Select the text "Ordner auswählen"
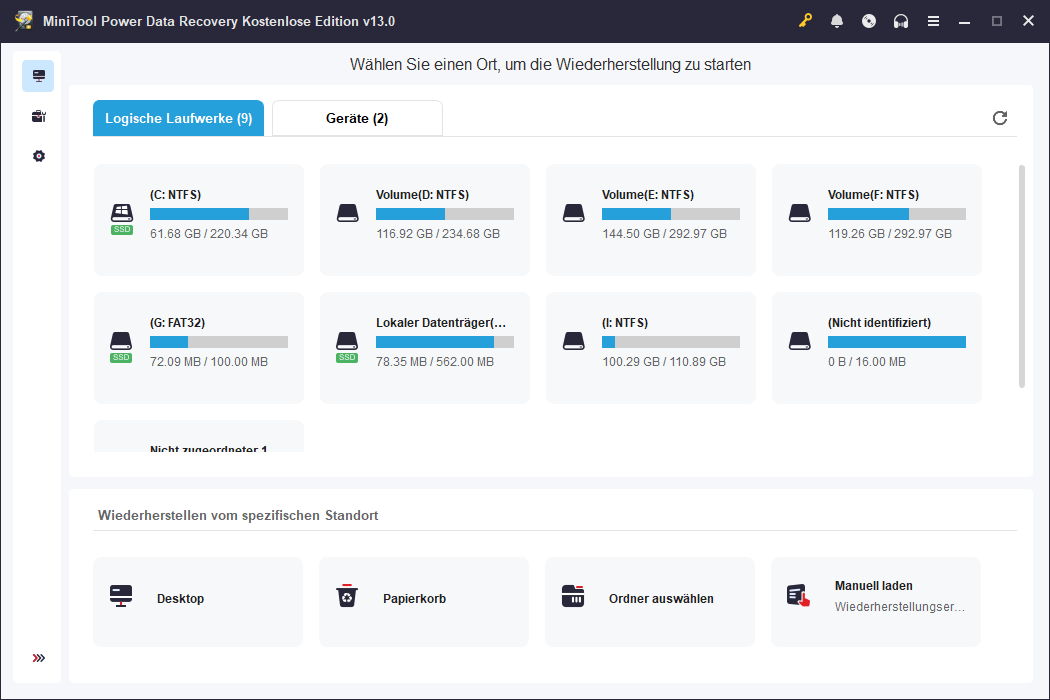Image resolution: width=1050 pixels, height=700 pixels. pyautogui.click(x=661, y=599)
